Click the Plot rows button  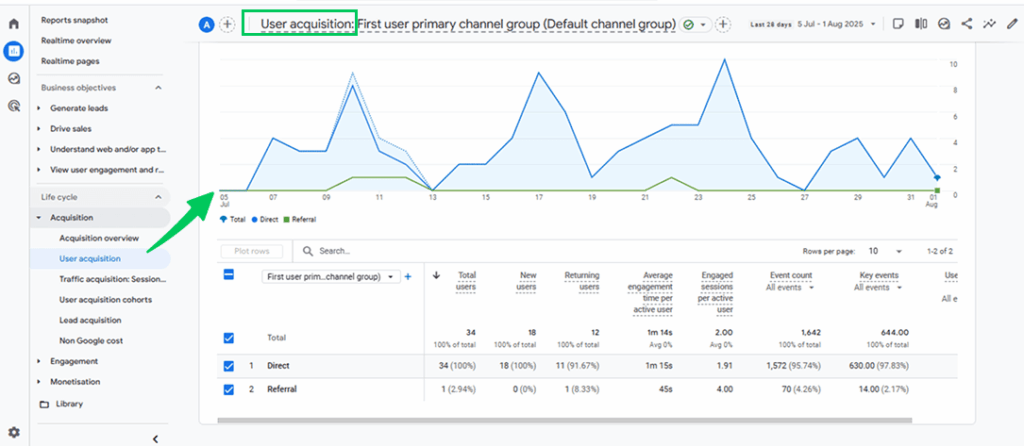click(252, 251)
